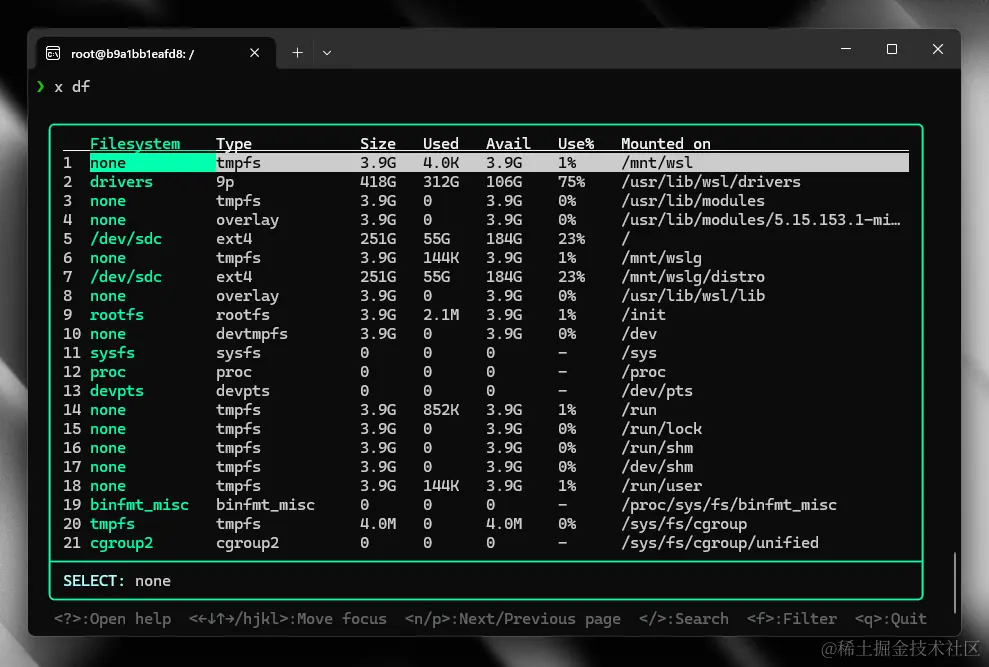Maximize the terminal window
989x667 pixels.
pyautogui.click(x=892, y=49)
